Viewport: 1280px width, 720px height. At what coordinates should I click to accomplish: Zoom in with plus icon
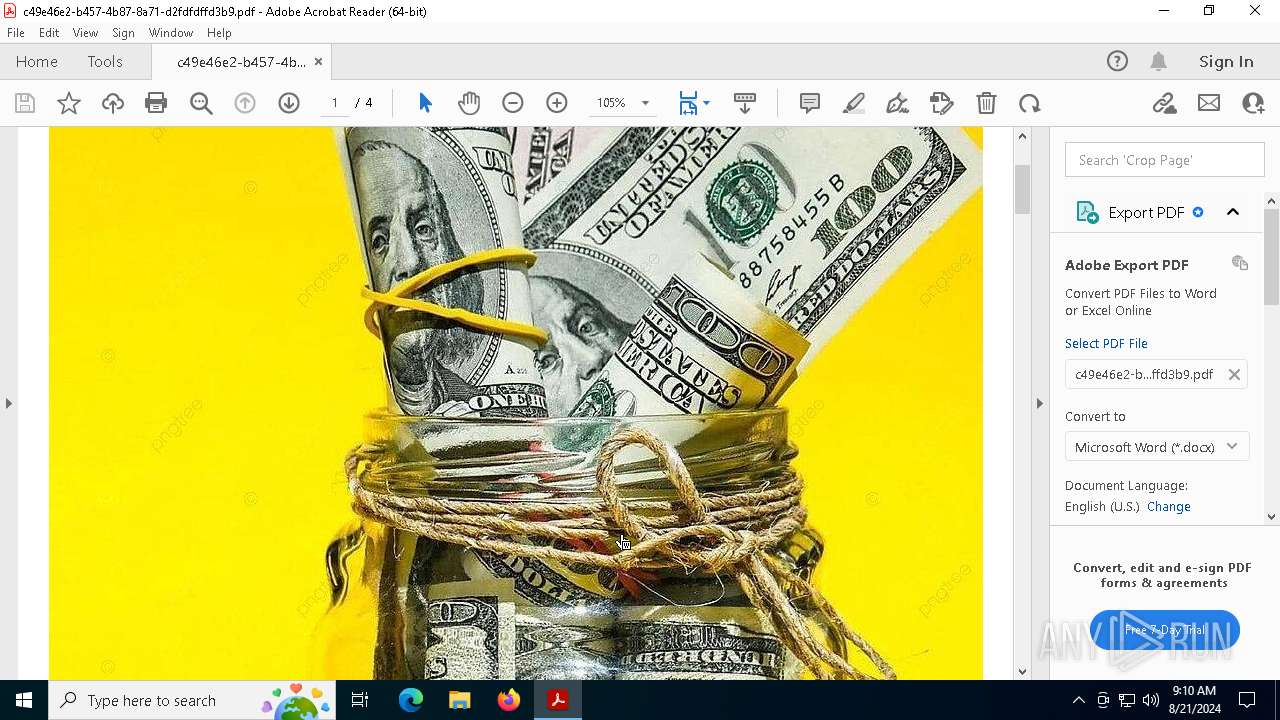557,103
